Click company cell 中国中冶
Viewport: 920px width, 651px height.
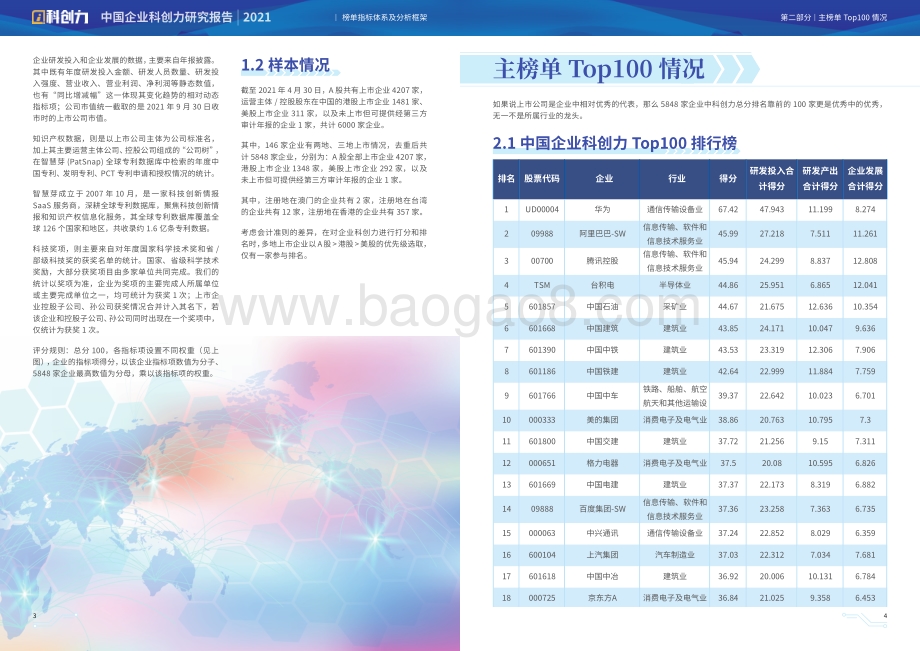602,577
